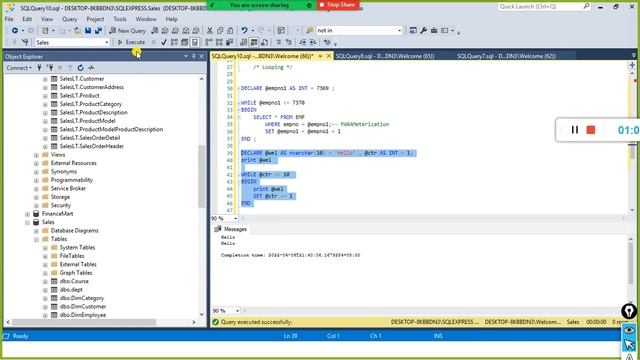Click Object Explorer Connect plug icon
640x360 pixels.
click(39, 68)
